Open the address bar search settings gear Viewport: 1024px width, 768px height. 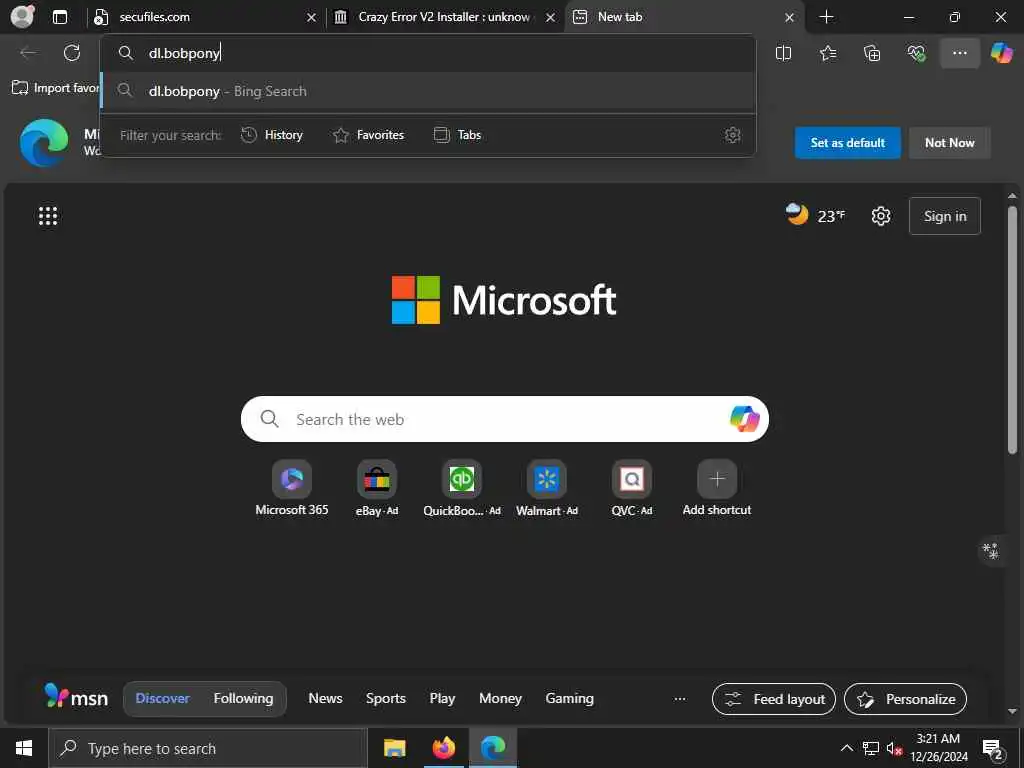pyautogui.click(x=732, y=135)
